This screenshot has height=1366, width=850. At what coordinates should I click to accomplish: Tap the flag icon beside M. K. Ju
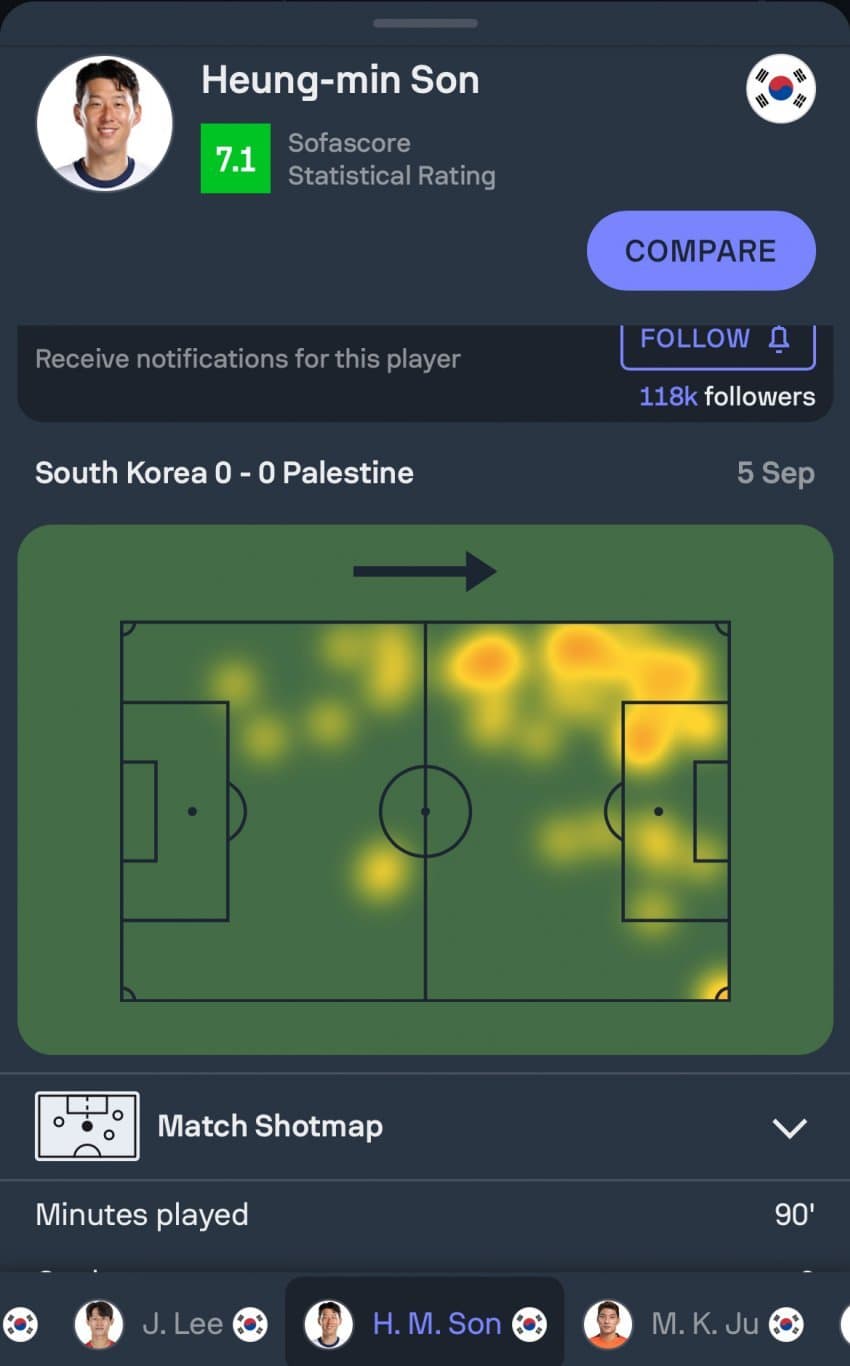pyautogui.click(x=786, y=1324)
